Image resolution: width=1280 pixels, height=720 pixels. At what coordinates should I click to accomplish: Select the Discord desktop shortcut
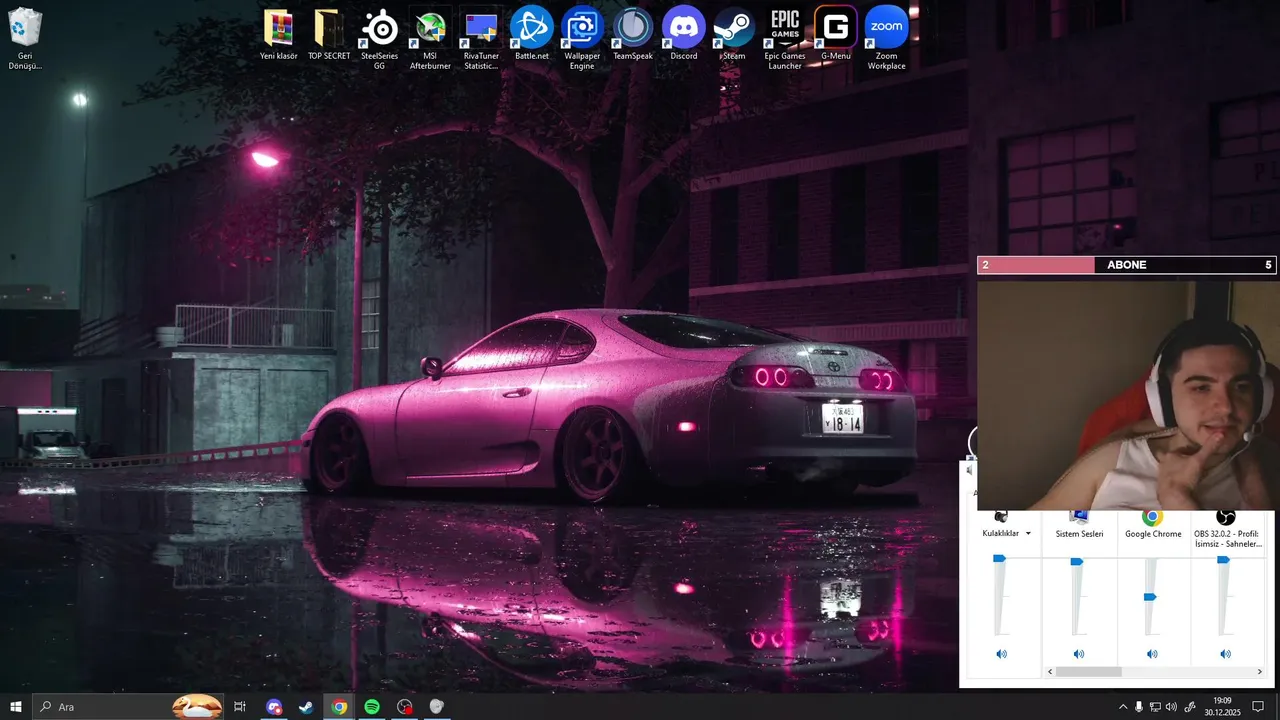[684, 35]
